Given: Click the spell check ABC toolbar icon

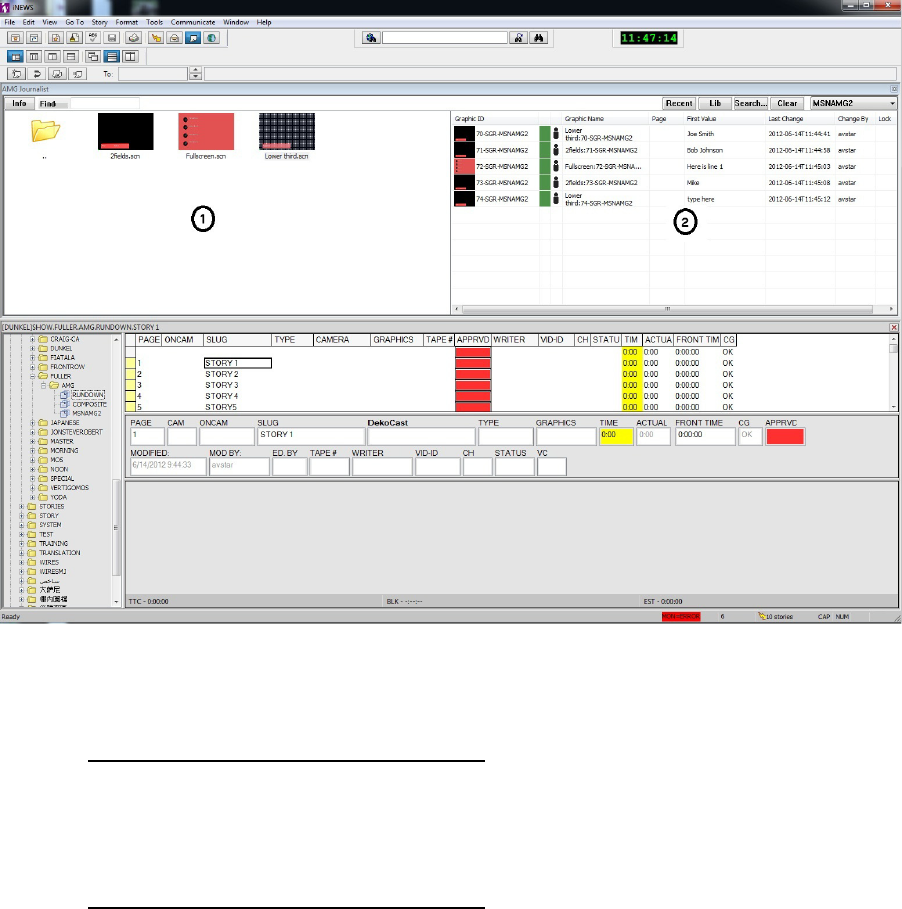Looking at the screenshot, I should pos(93,38).
